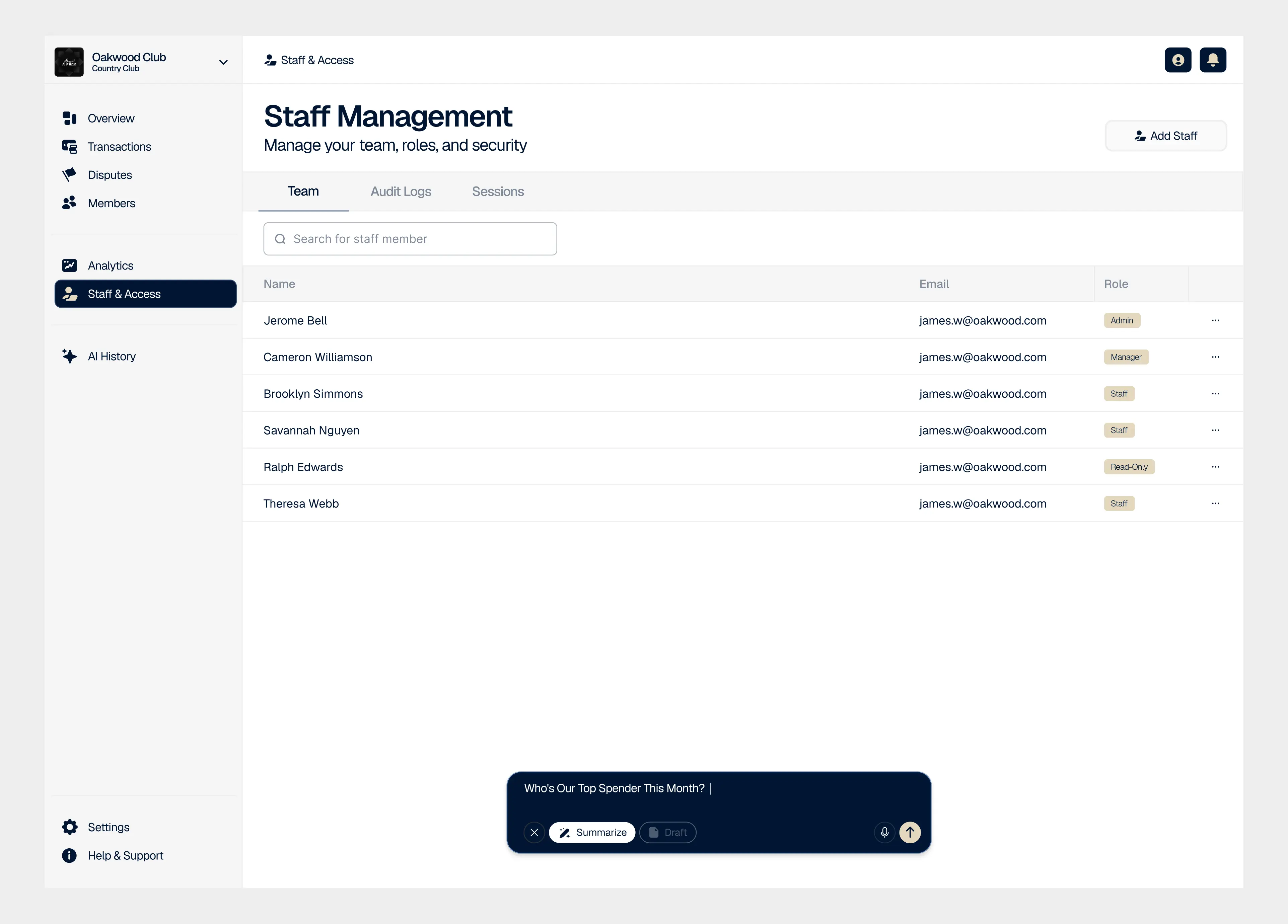
Task: Open actions menu for Jerome Bell
Action: [x=1216, y=320]
